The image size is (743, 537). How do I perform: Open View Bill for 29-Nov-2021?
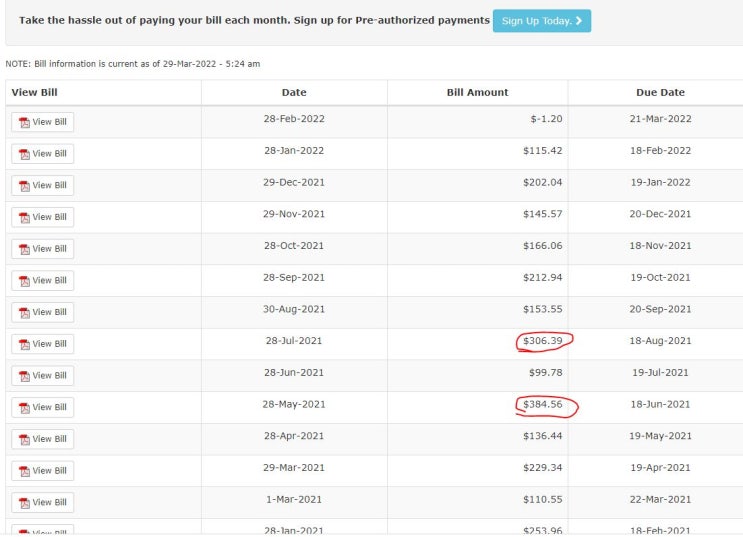click(43, 218)
